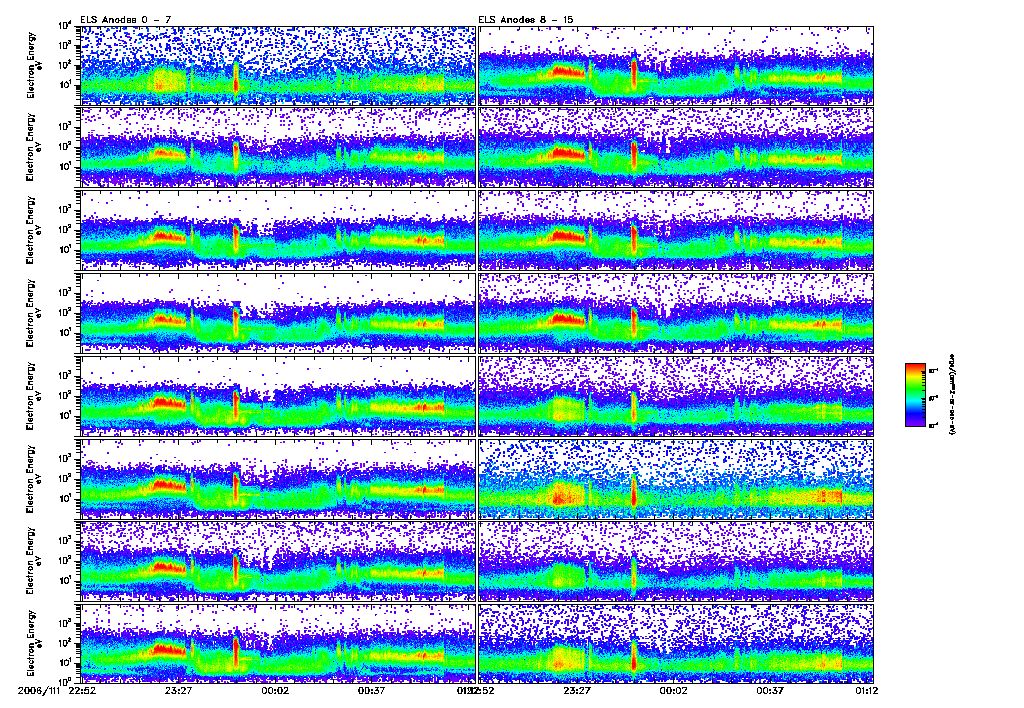The height and width of the screenshot is (708, 1024).
Task: Click the final '01:12' time tick at the axis end
Action: 866,690
